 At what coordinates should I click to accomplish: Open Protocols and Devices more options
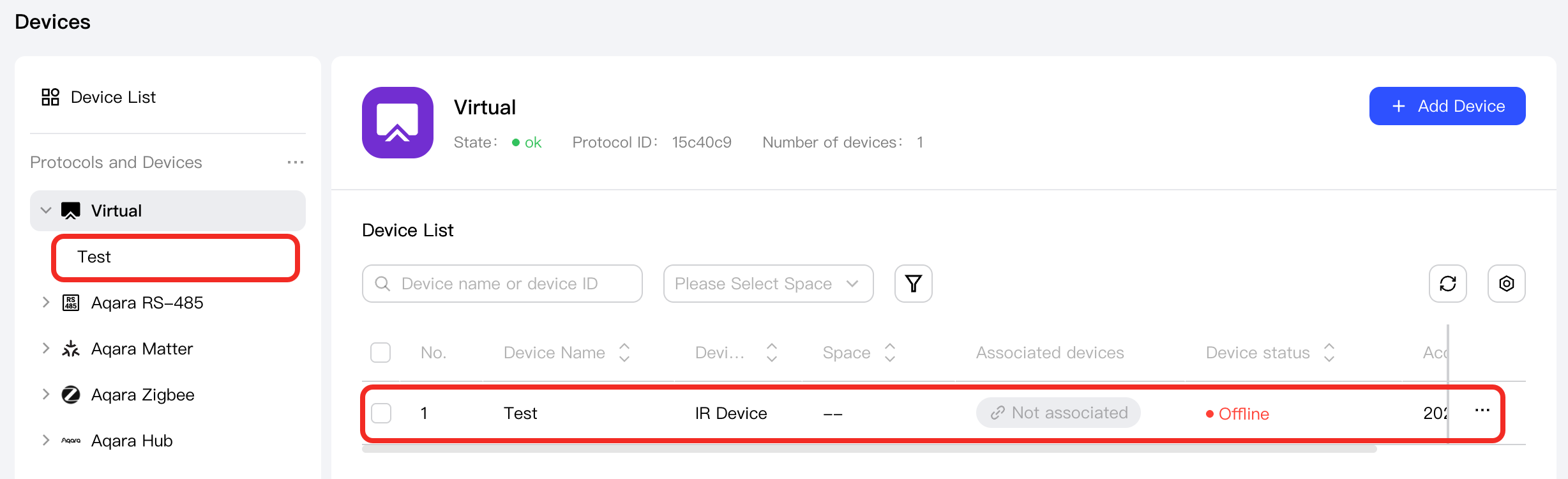pos(296,162)
